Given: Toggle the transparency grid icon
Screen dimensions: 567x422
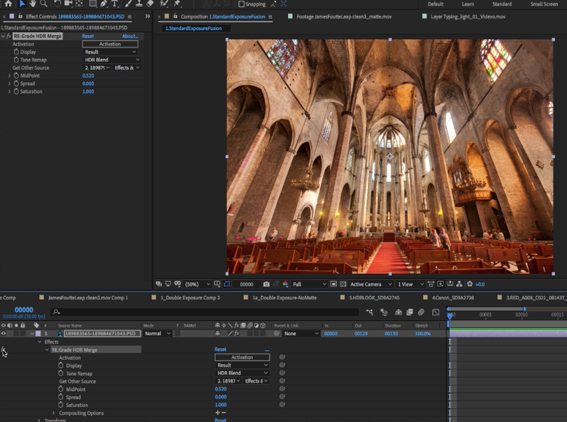Looking at the screenshot, I should pos(343,284).
